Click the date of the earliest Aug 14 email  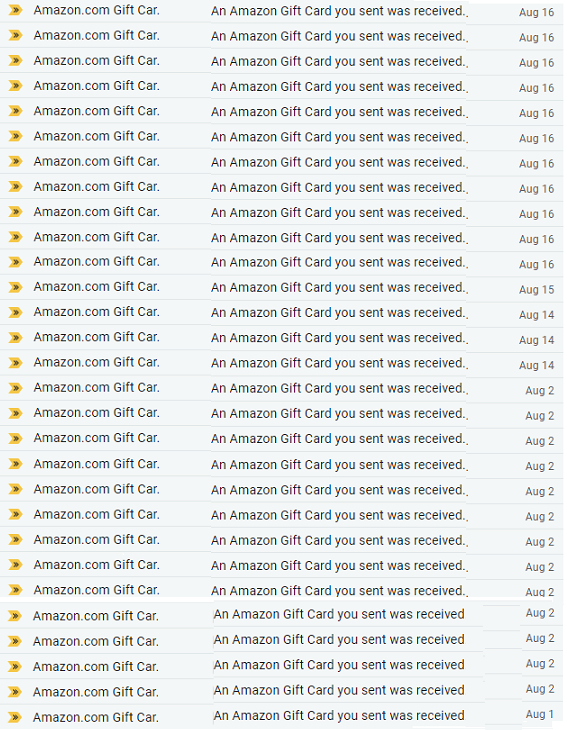click(536, 365)
